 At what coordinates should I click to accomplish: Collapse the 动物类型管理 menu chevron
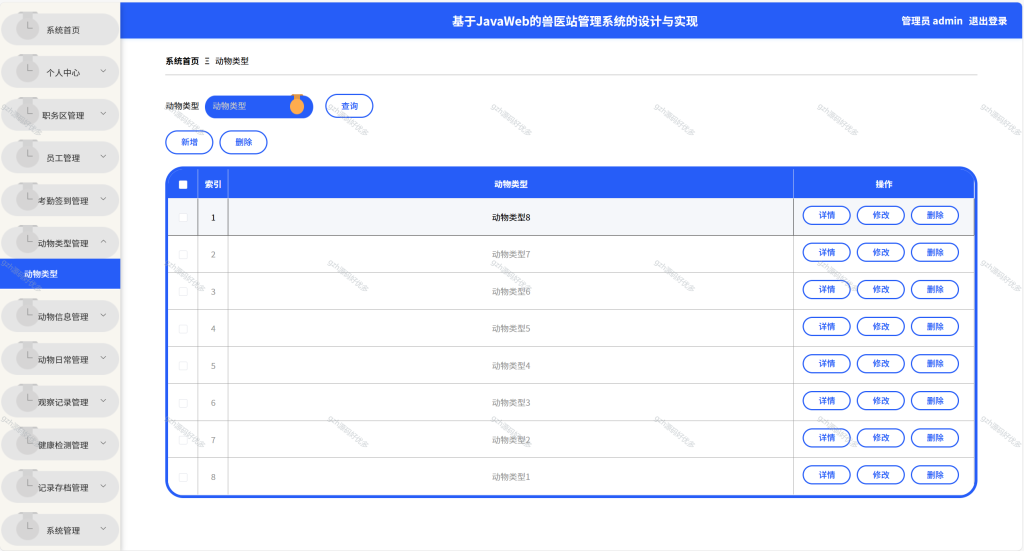pyautogui.click(x=103, y=242)
